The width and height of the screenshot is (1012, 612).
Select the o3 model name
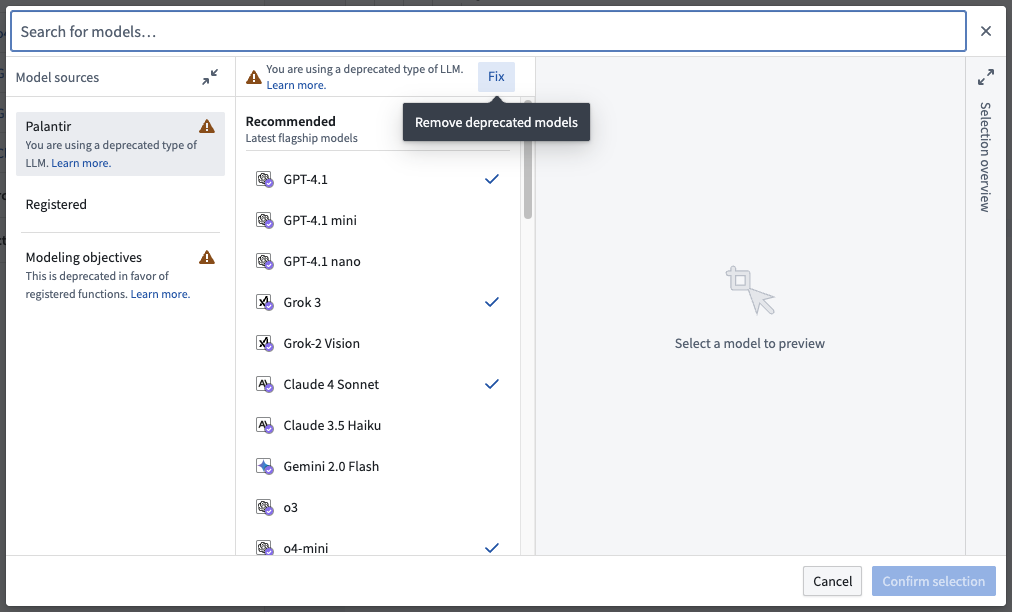pos(290,507)
